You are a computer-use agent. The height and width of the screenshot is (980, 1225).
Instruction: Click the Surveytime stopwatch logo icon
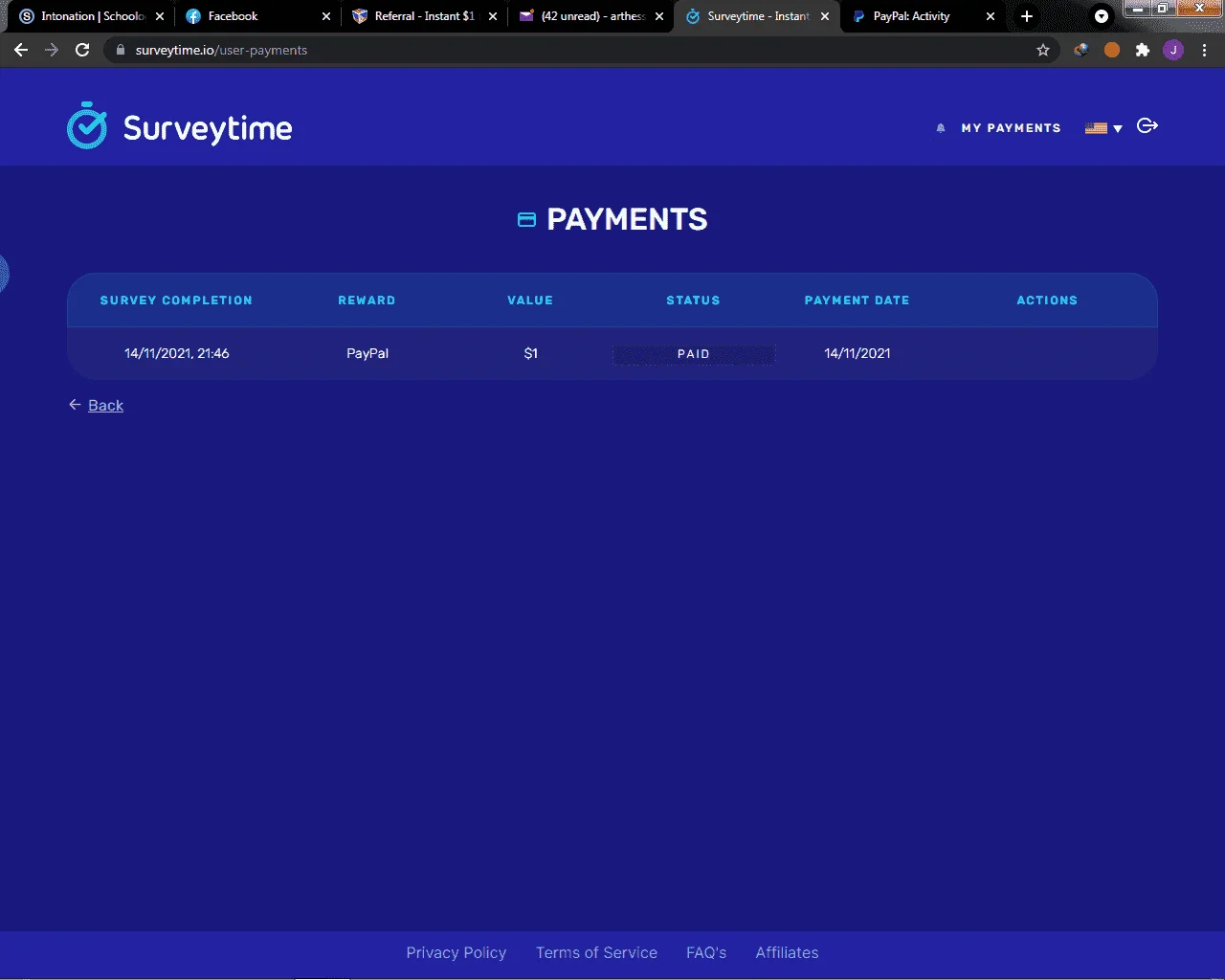click(x=87, y=125)
